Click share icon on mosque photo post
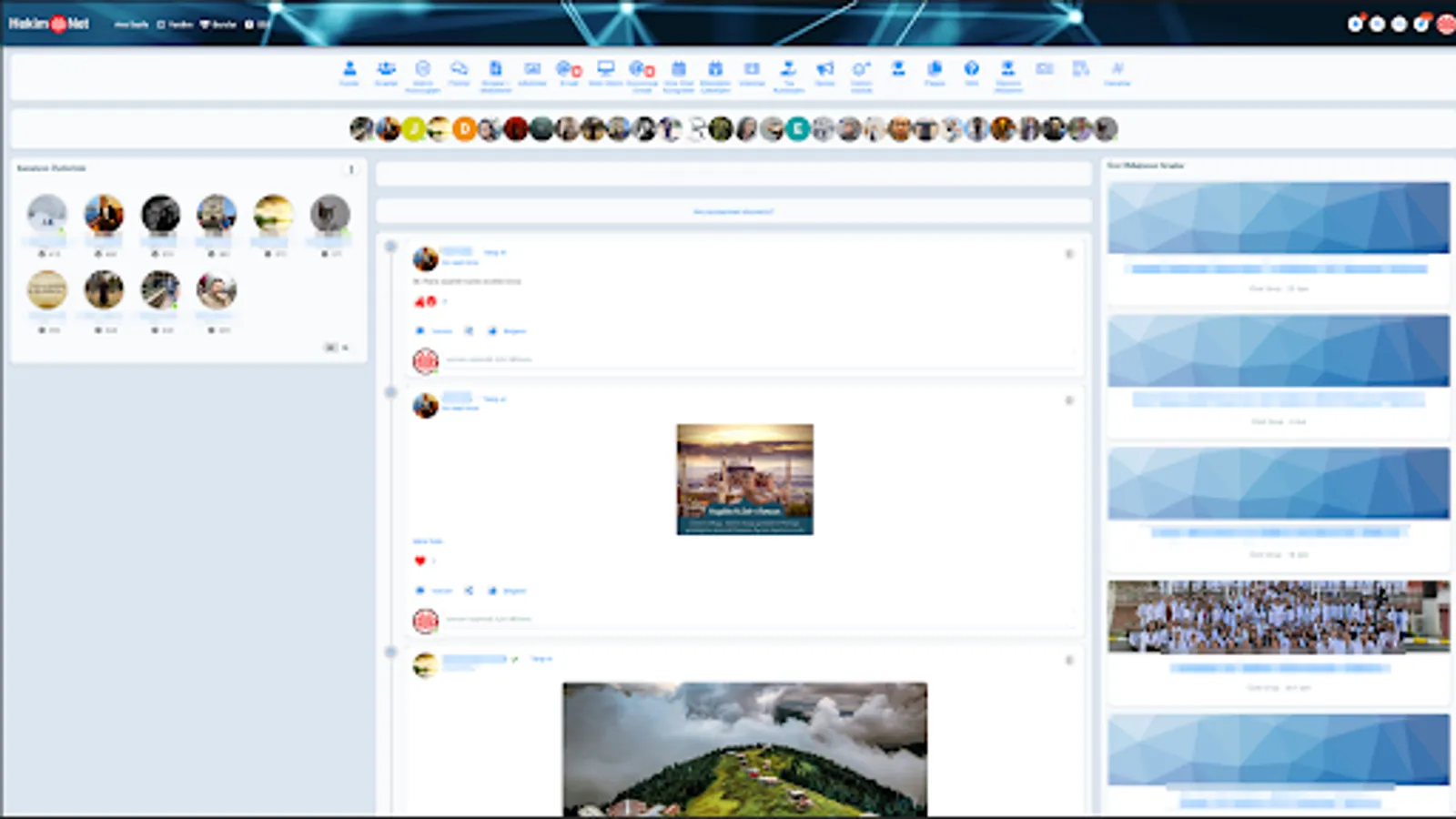Viewport: 1456px width, 819px height. click(x=469, y=591)
